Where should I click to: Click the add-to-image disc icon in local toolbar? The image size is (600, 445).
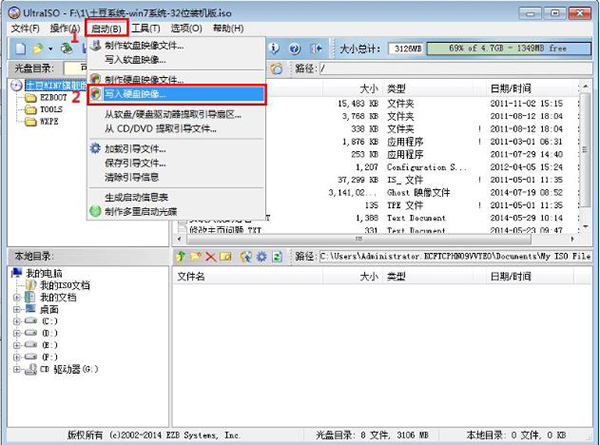[246, 256]
